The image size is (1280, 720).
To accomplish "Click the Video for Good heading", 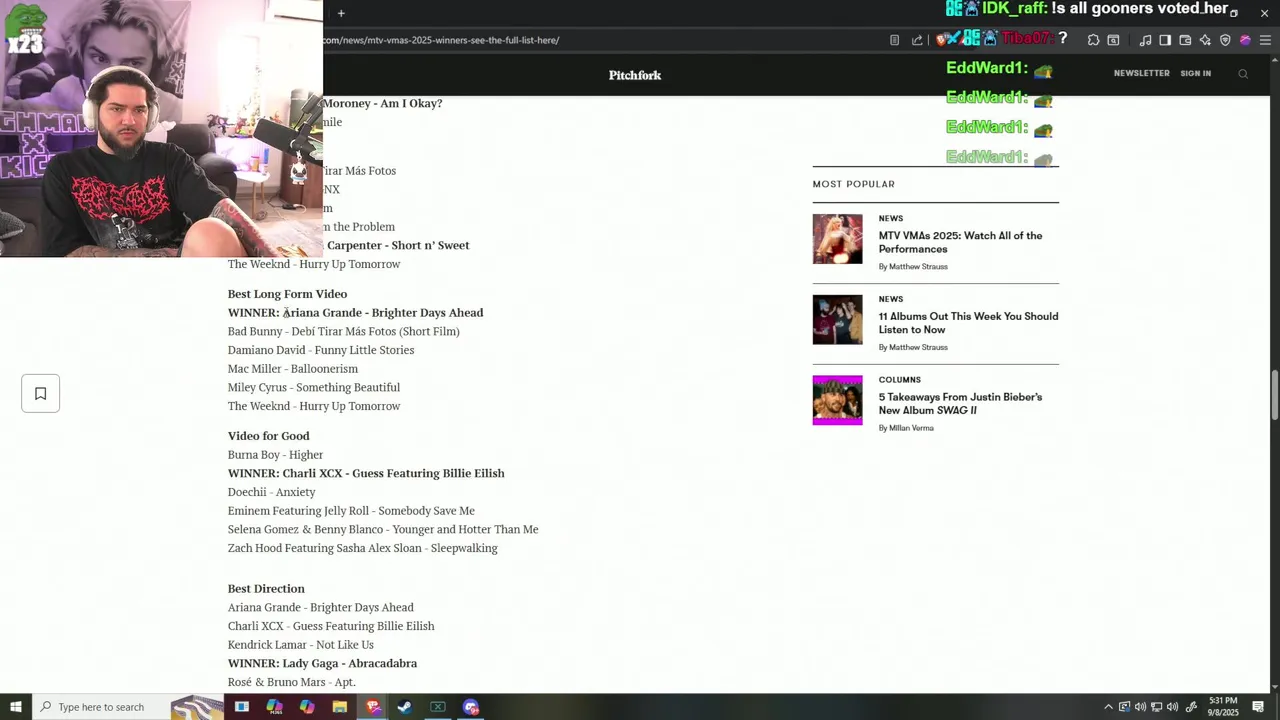I will point(268,436).
